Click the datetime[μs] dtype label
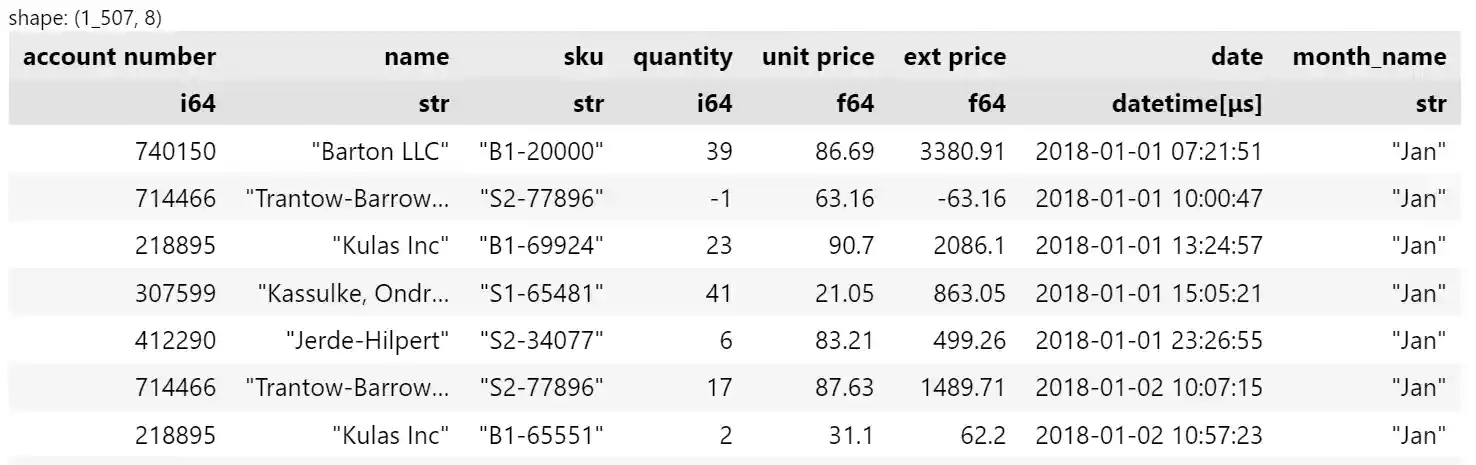 [1187, 103]
